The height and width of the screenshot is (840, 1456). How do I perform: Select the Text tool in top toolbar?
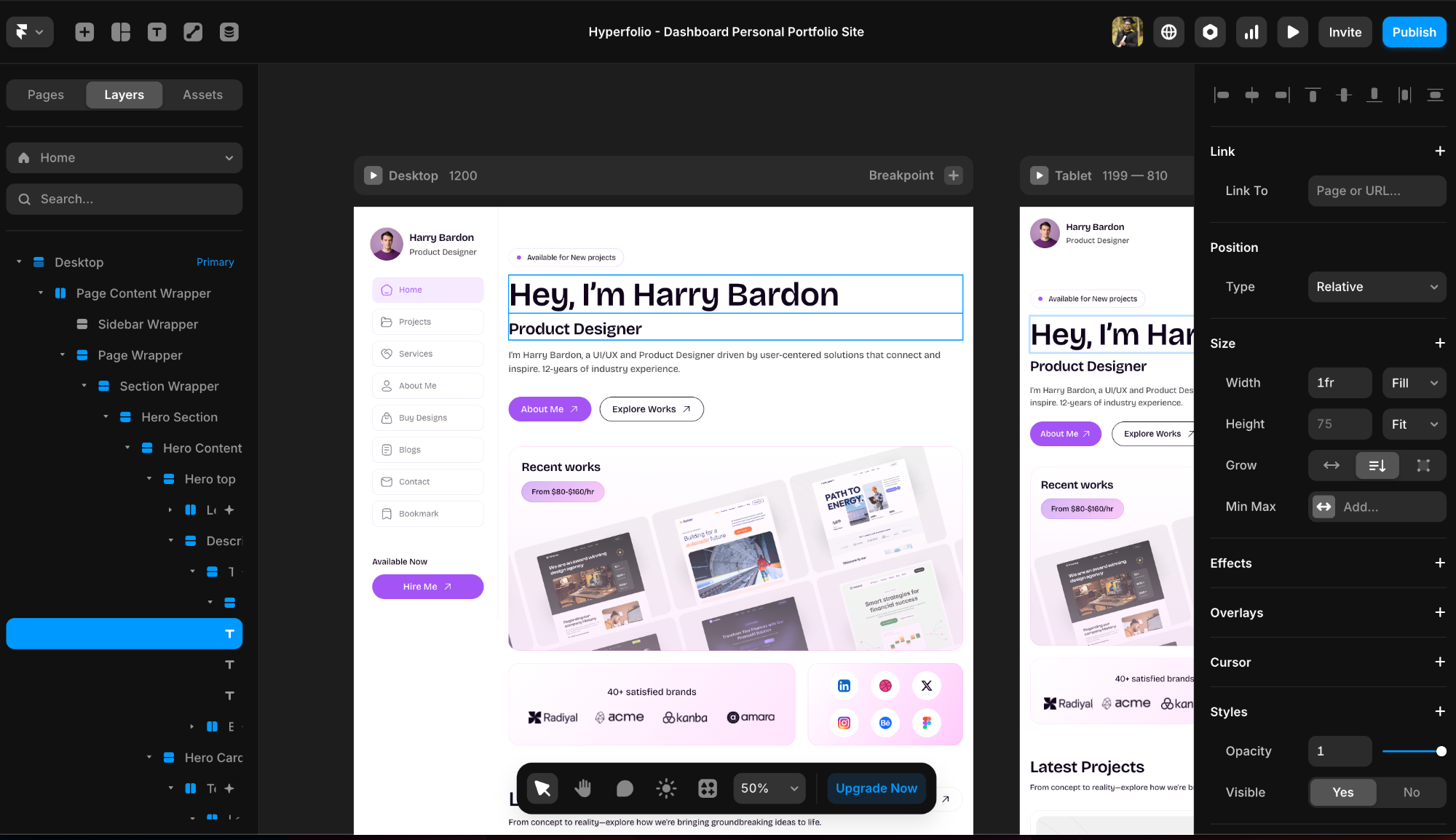(157, 32)
